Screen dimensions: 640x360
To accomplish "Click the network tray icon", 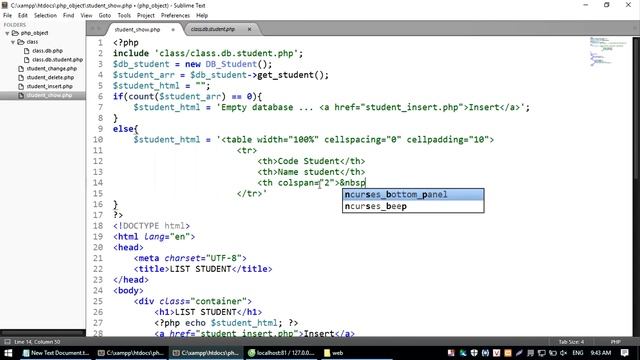I will pos(542,353).
